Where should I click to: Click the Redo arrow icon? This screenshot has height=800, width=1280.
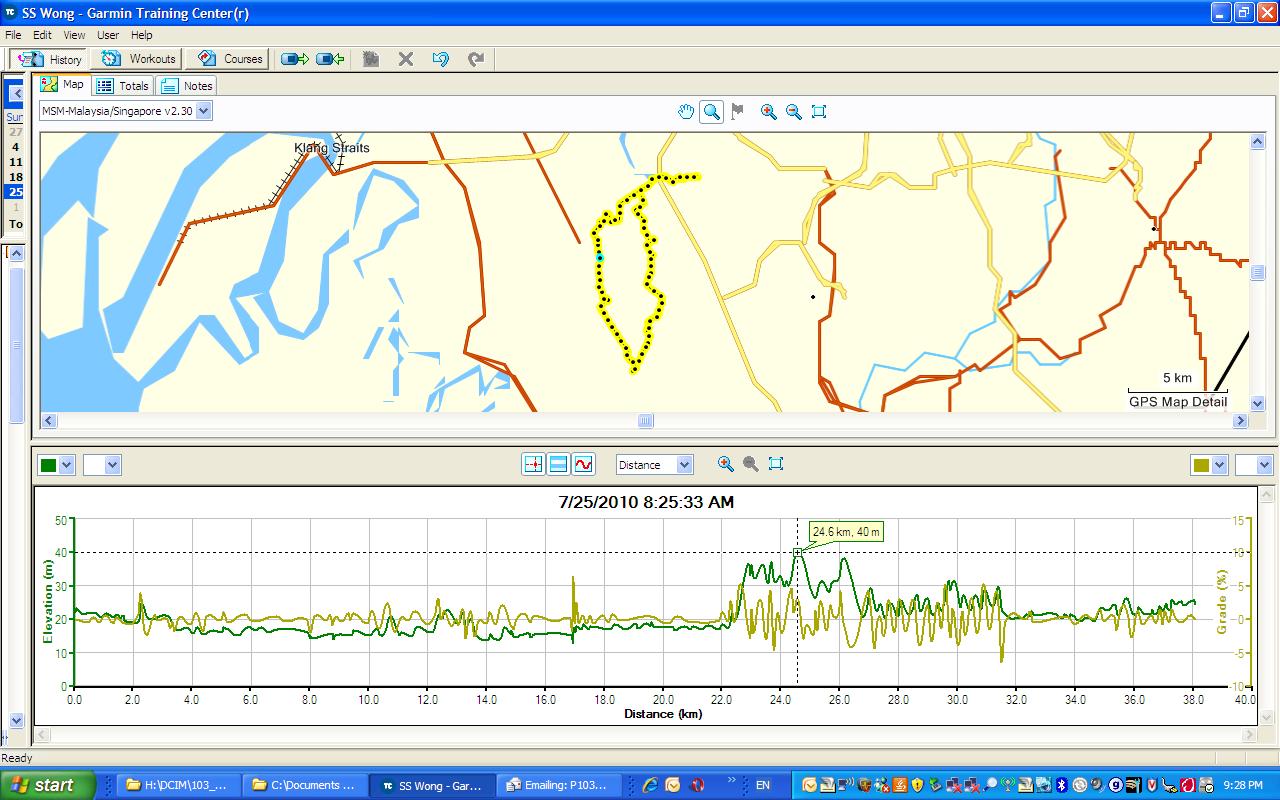click(476, 59)
